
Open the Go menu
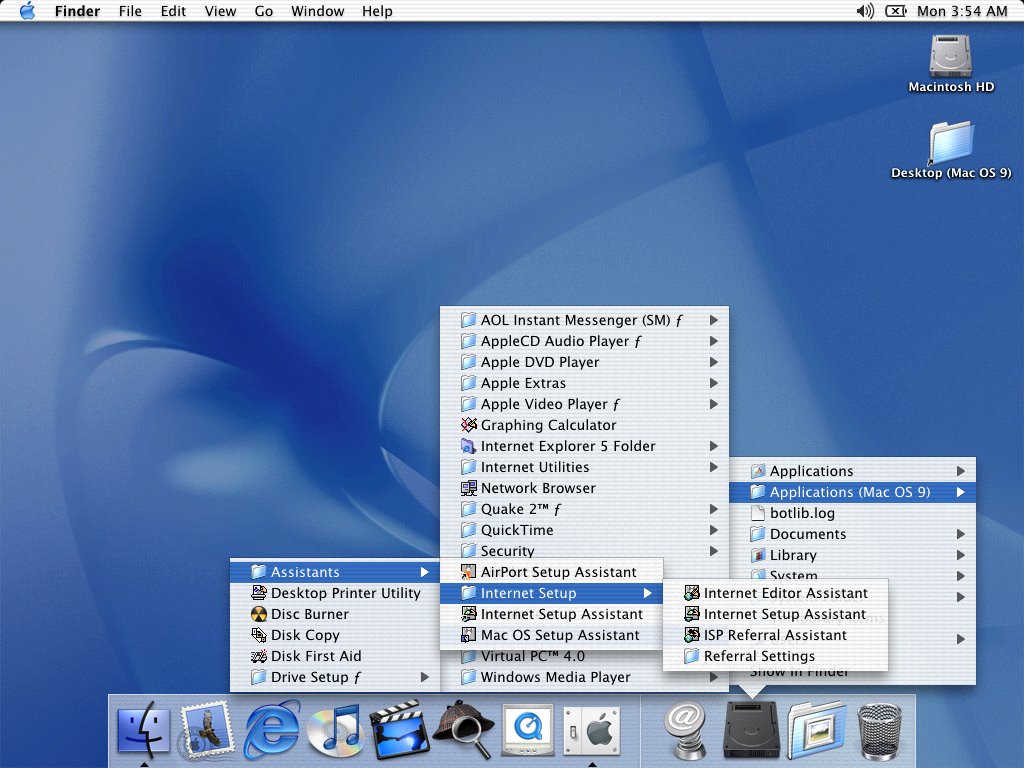(x=263, y=11)
